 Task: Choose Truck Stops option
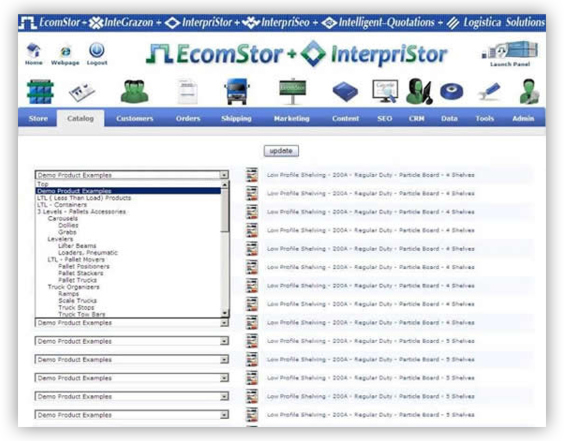point(128,307)
